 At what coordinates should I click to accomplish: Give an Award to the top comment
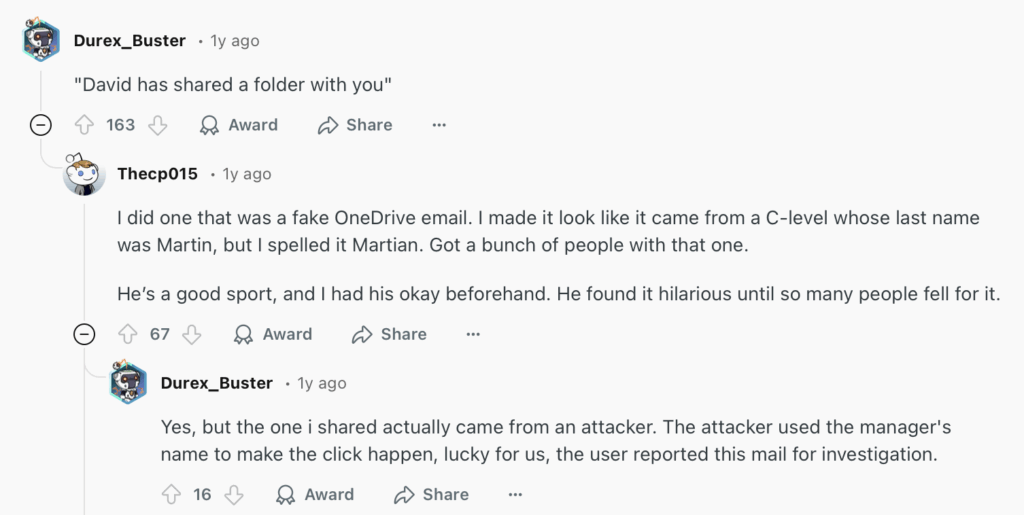(239, 125)
